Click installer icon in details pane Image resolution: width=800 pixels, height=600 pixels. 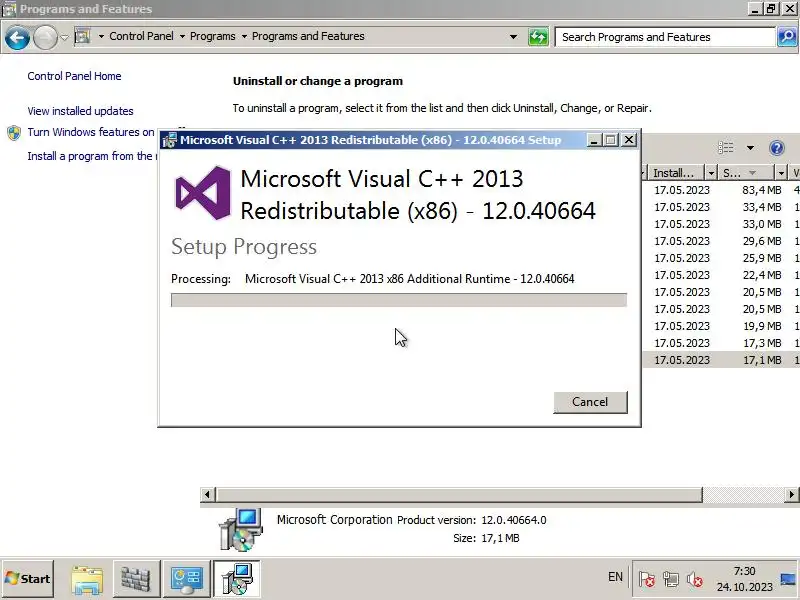coord(241,530)
